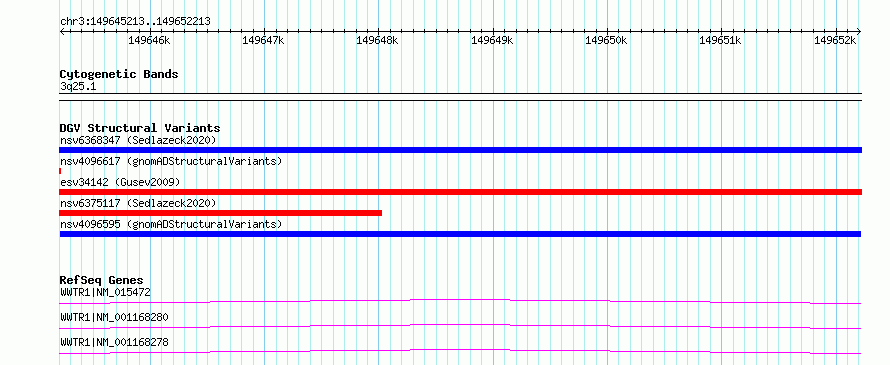Click the 149652k ruler tick label

835,40
